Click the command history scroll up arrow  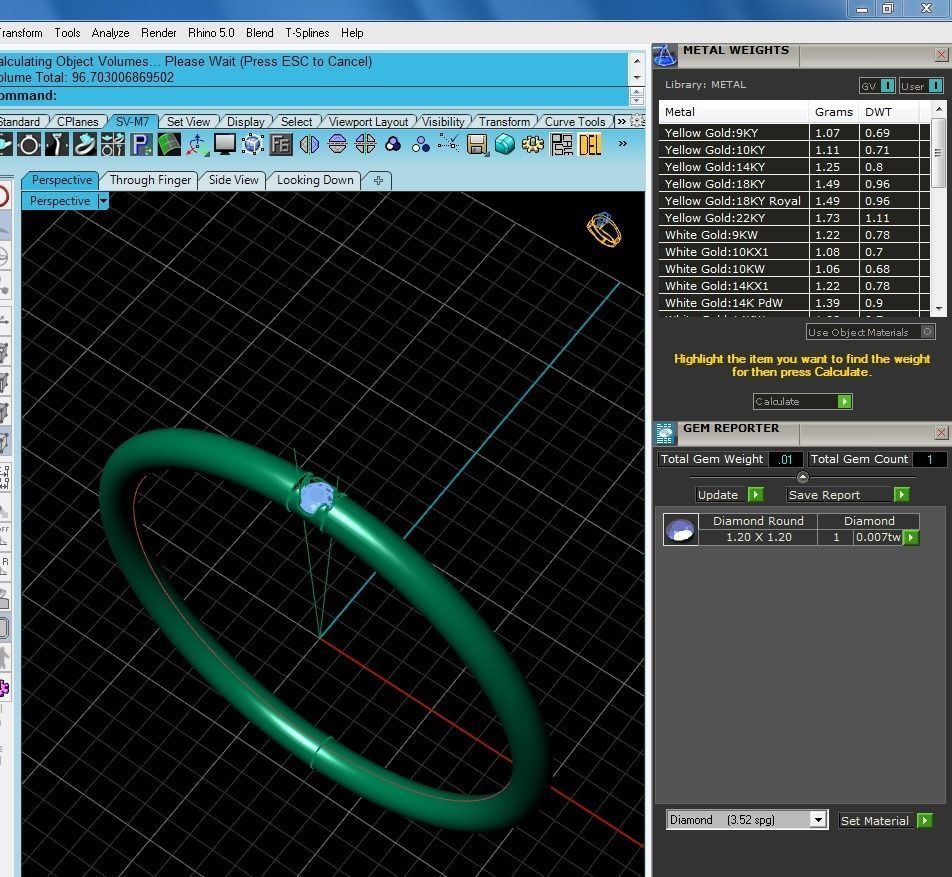click(x=637, y=61)
